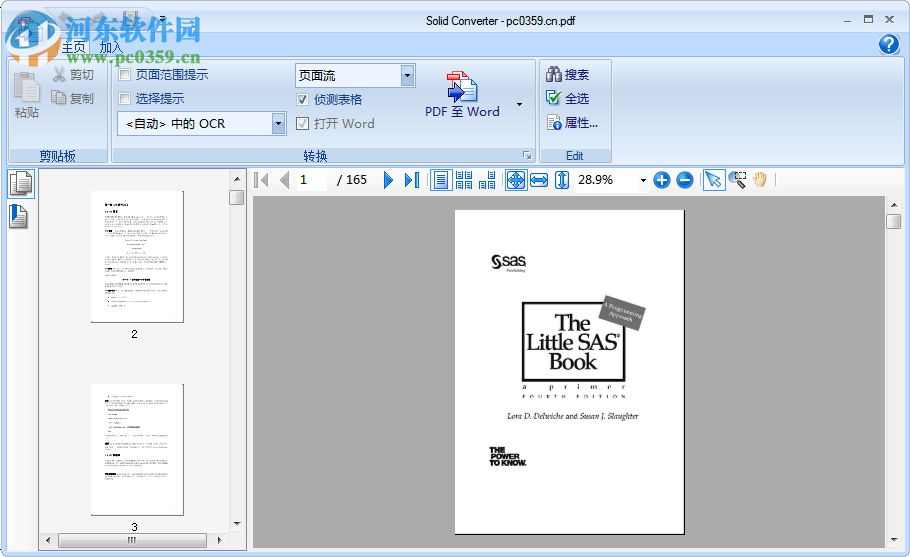
Task: Zoom in with the plus button
Action: point(662,180)
